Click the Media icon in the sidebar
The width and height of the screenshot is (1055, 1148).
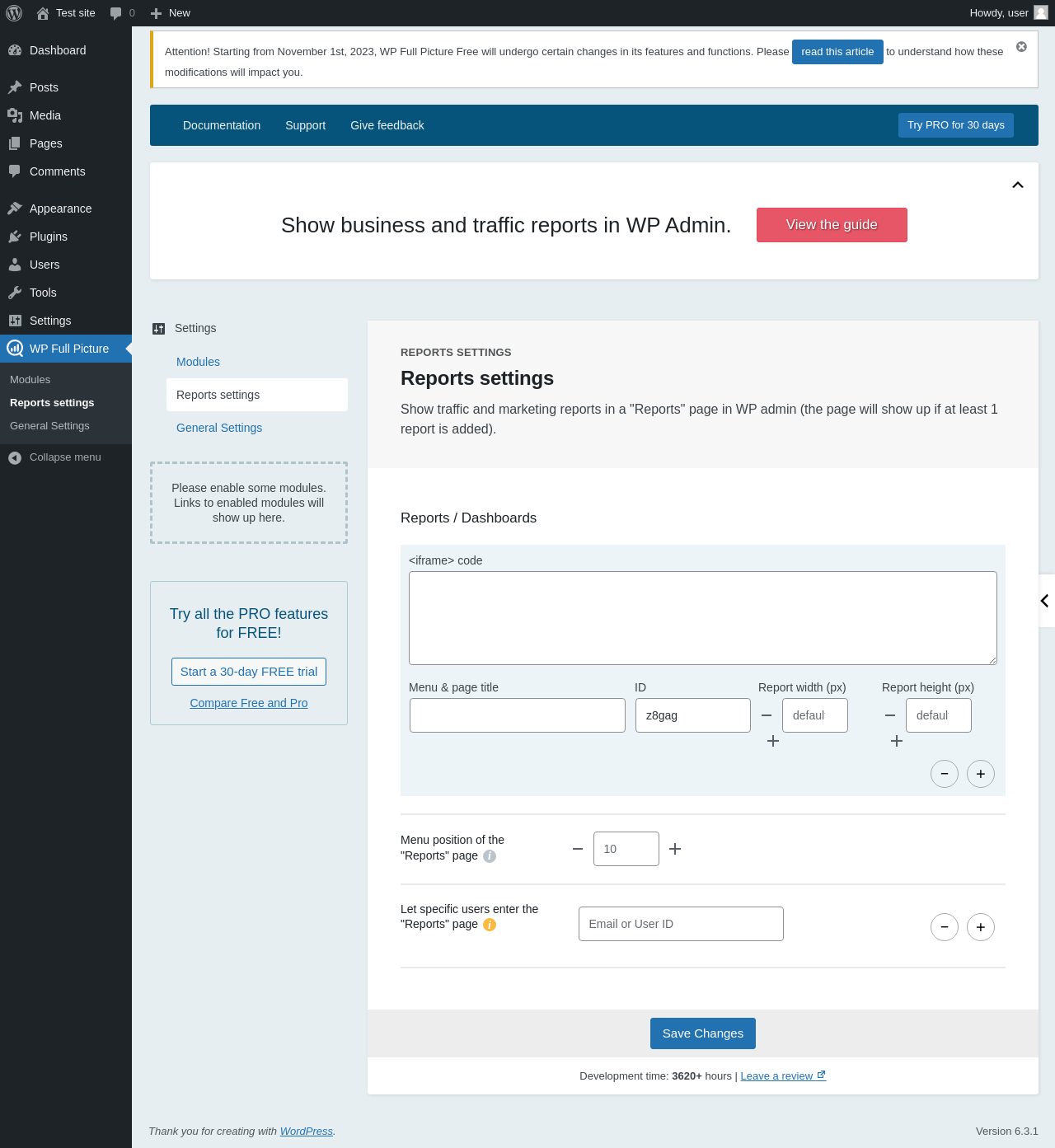point(15,115)
